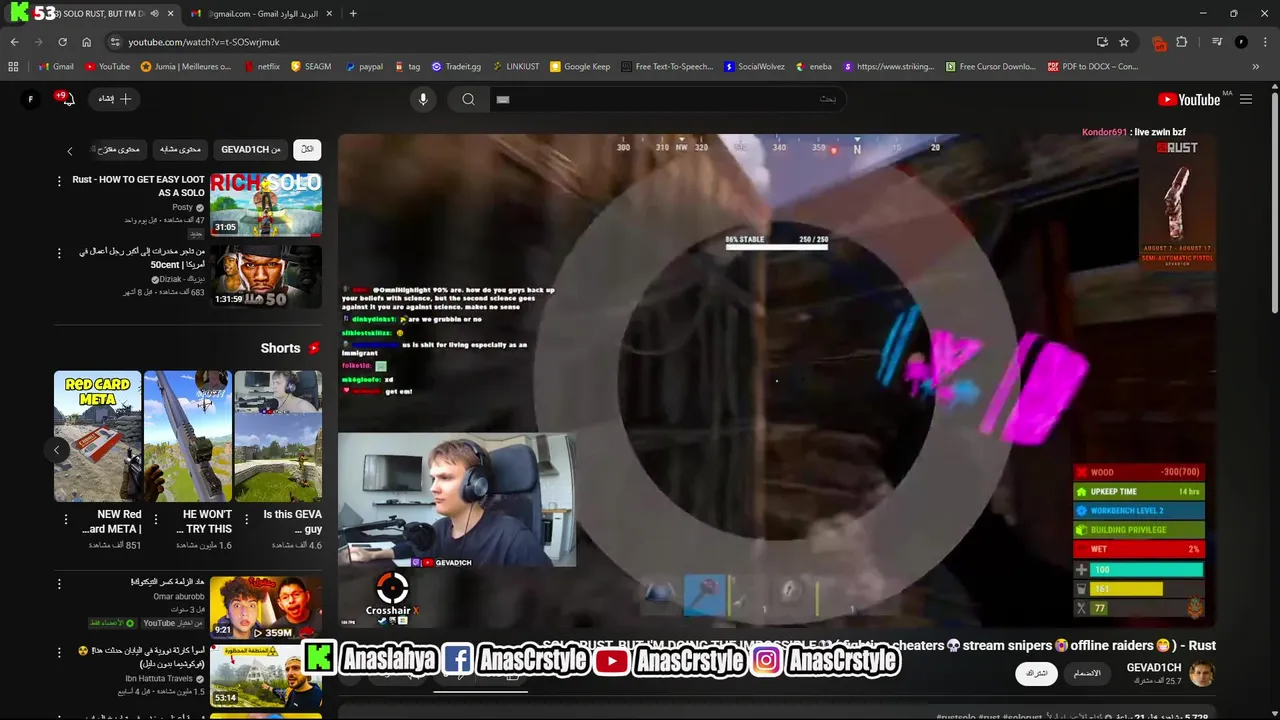Viewport: 1280px width, 720px height.
Task: Open the Gmail bookmark
Action: [55, 67]
